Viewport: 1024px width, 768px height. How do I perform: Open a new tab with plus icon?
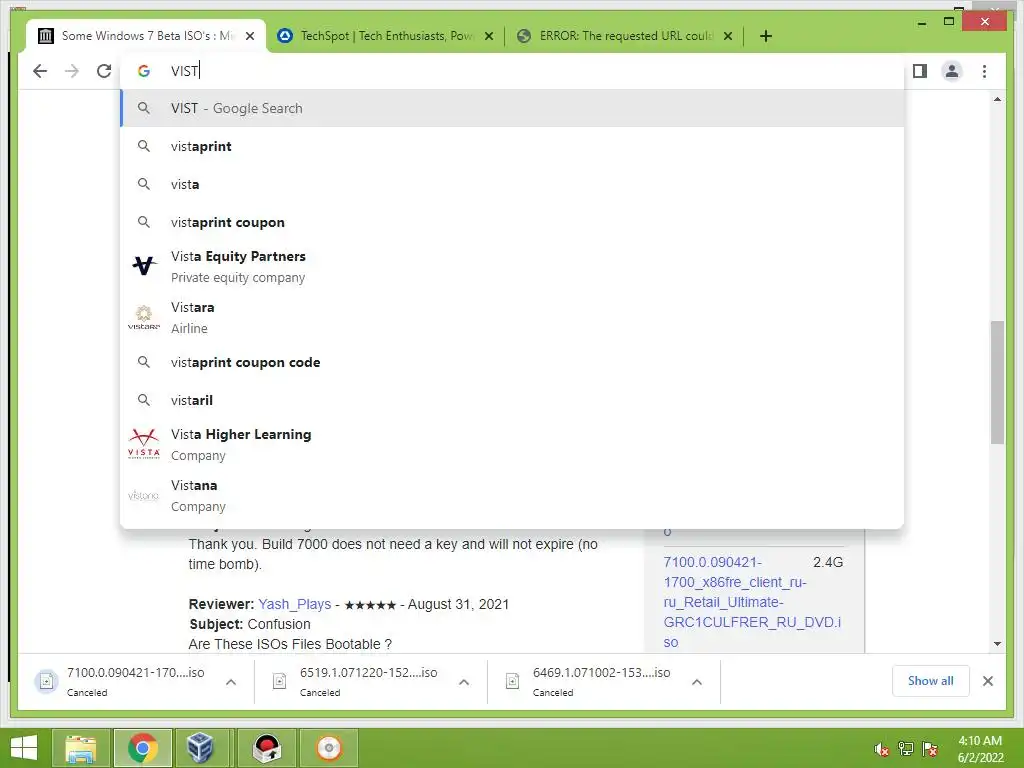point(766,36)
